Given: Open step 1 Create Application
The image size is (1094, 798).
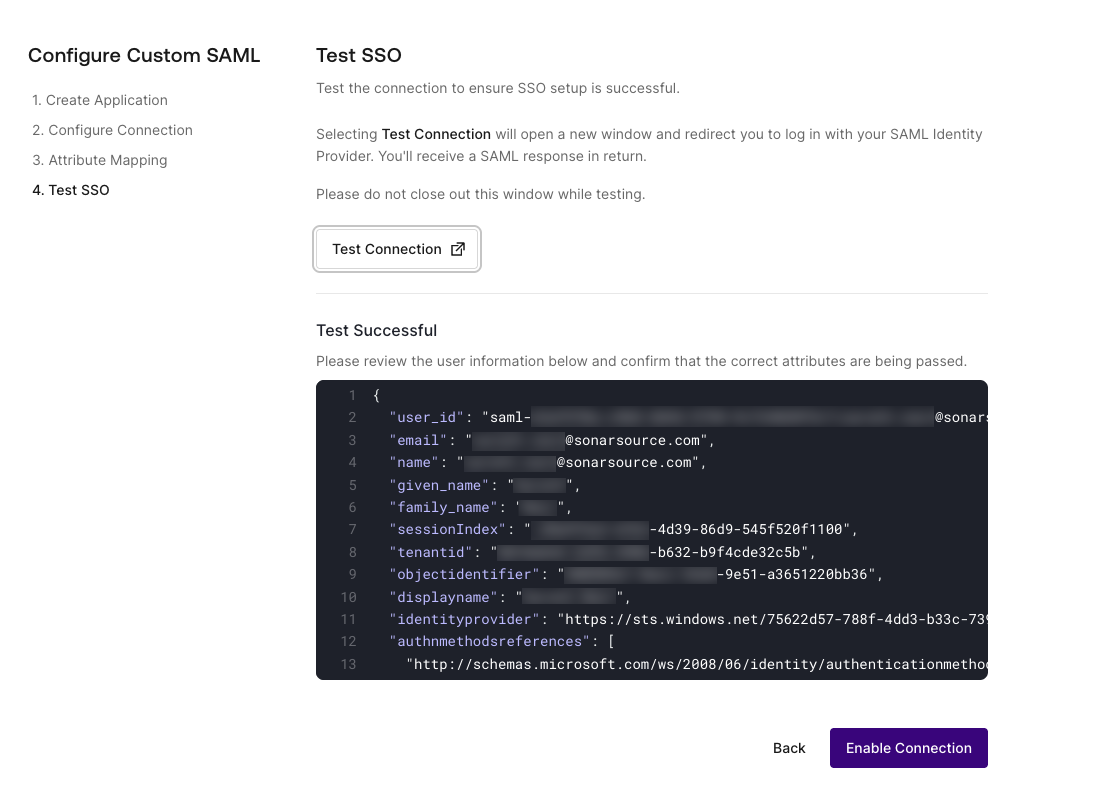Looking at the screenshot, I should coord(100,100).
